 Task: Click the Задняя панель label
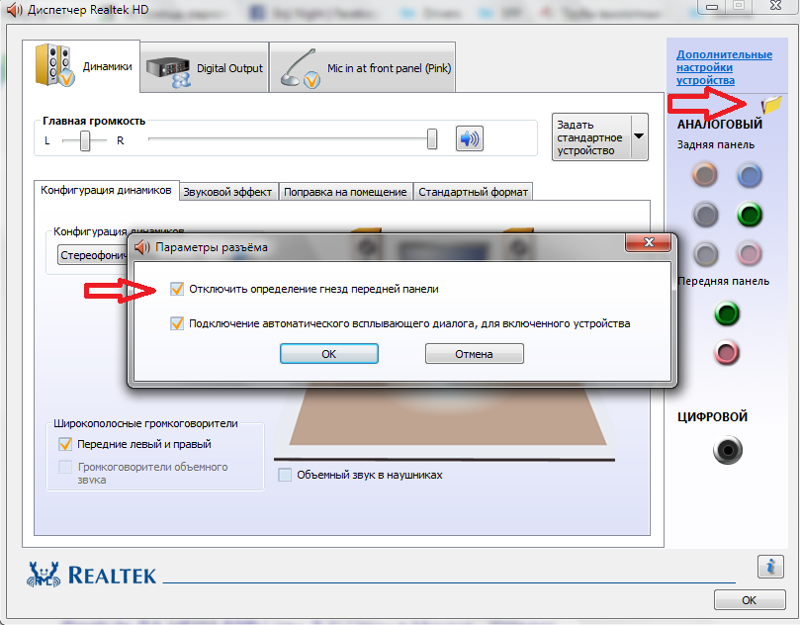click(x=715, y=145)
